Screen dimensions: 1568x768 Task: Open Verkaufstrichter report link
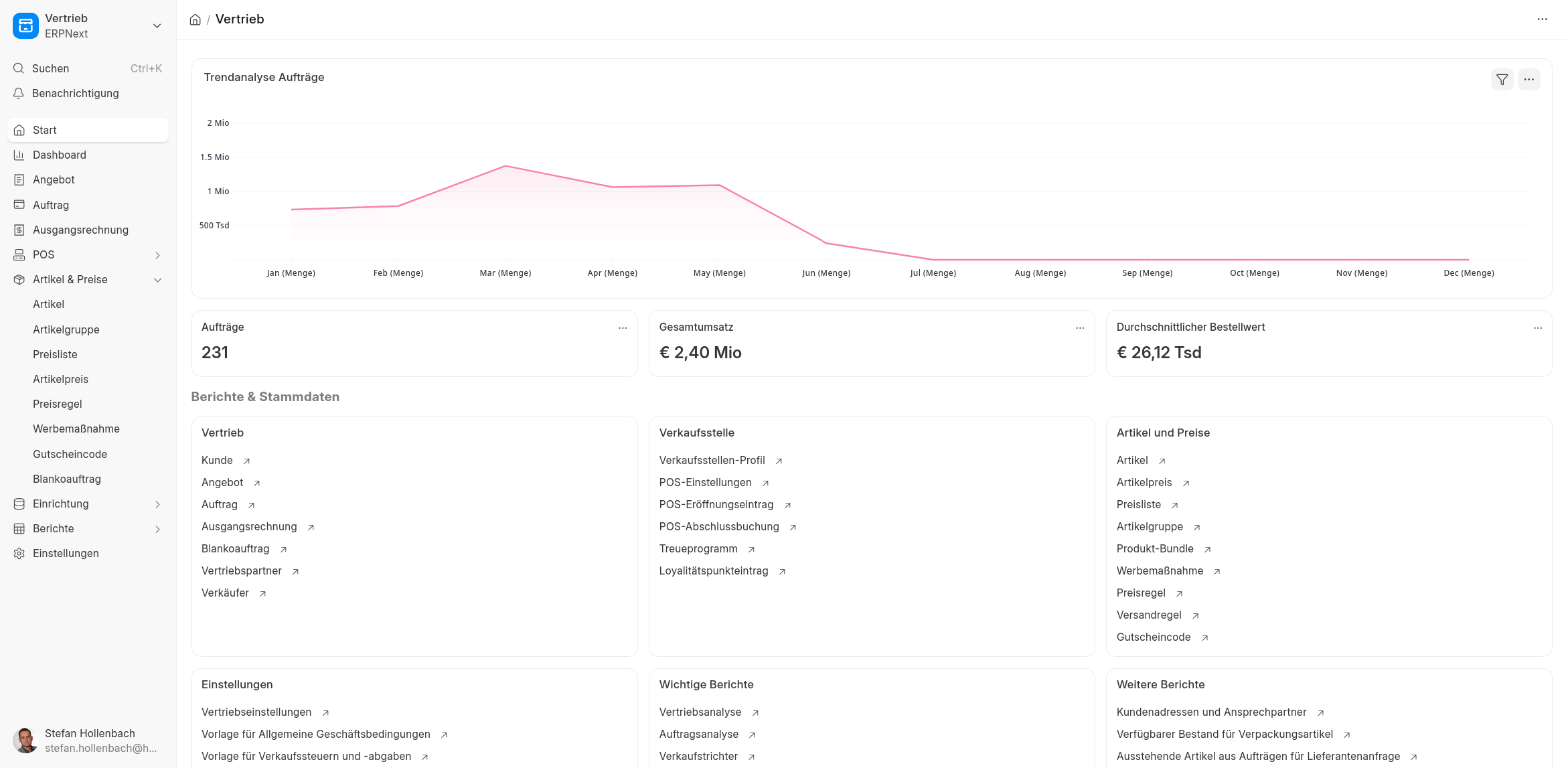tap(698, 756)
